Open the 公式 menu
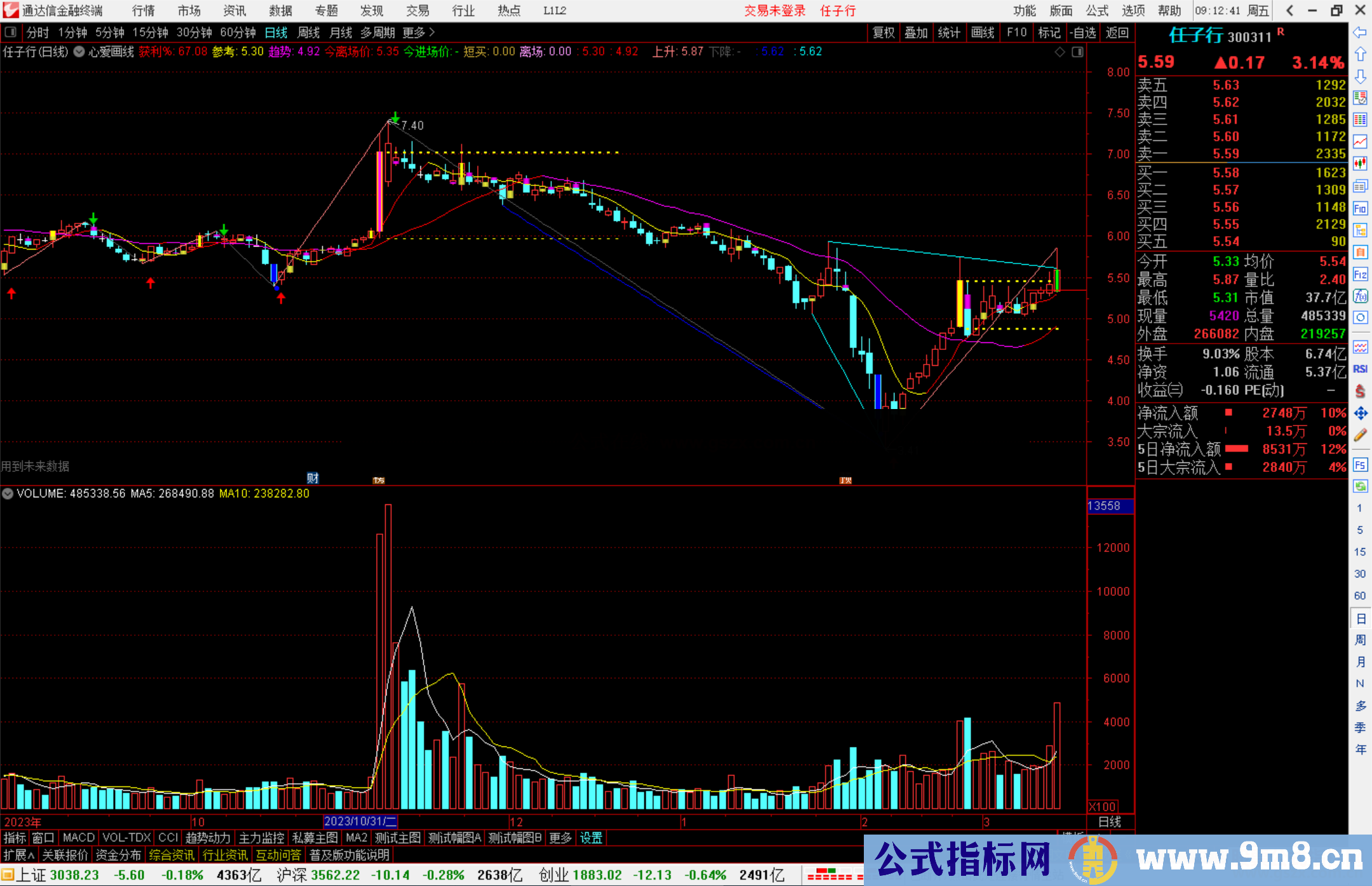 point(1097,11)
